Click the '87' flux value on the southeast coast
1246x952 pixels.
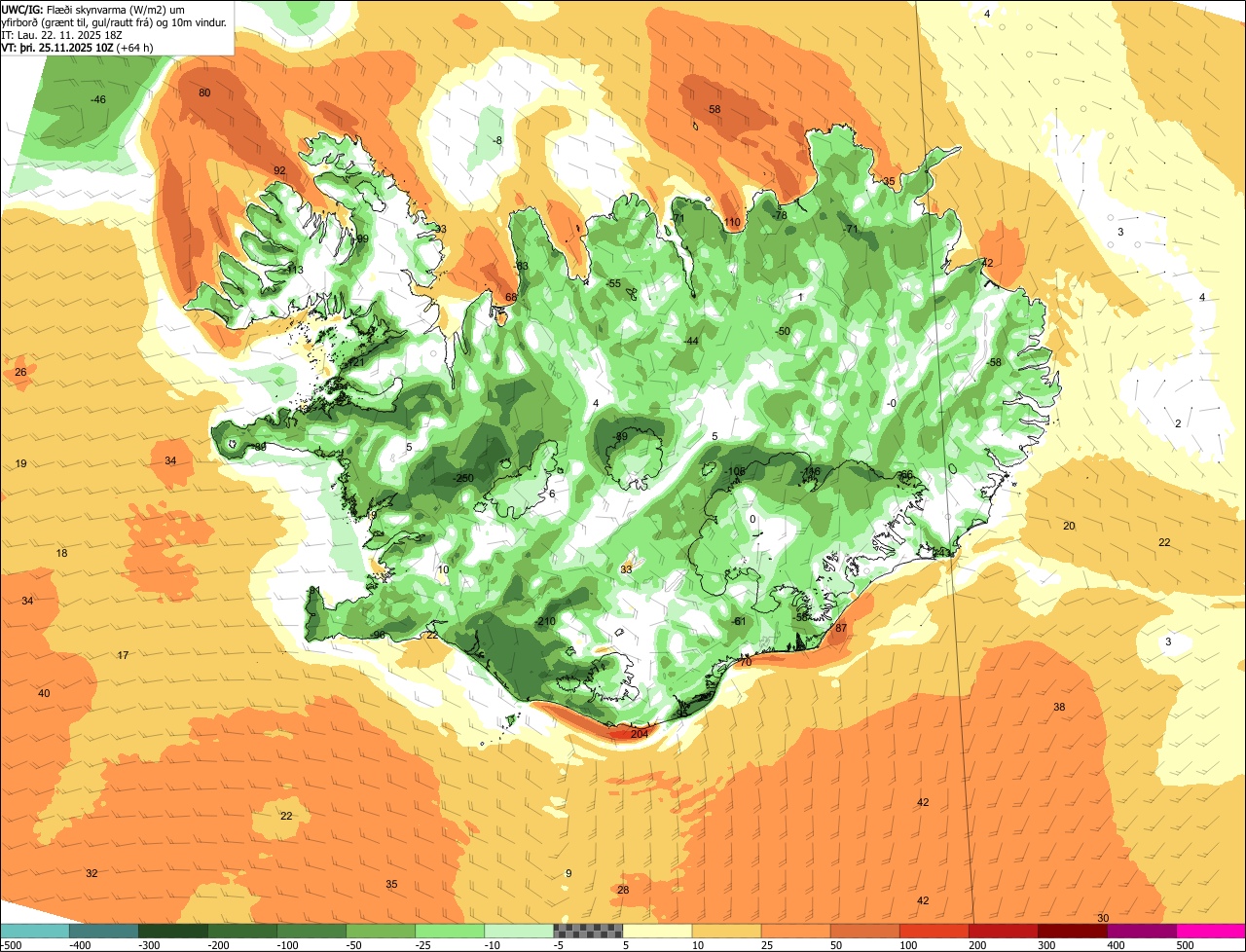(x=841, y=629)
